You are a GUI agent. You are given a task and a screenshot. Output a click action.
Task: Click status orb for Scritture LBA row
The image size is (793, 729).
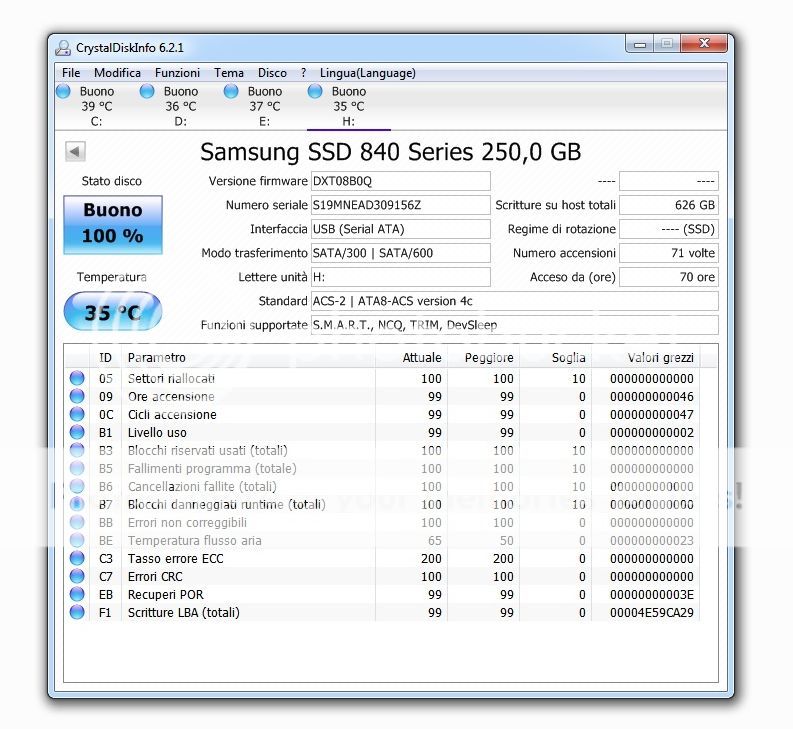pos(77,613)
